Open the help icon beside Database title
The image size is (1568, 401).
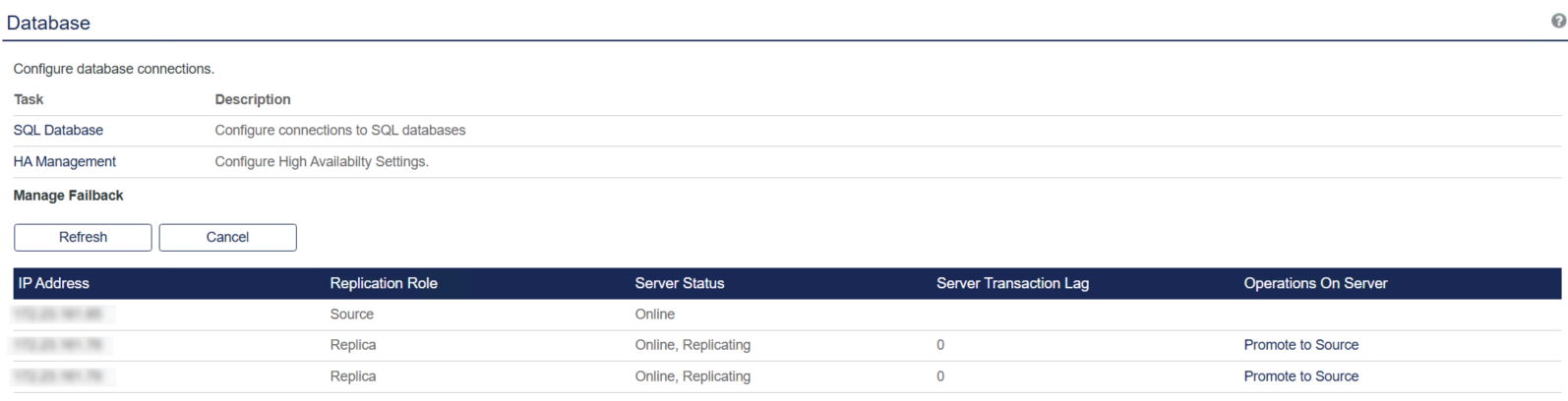[1558, 21]
